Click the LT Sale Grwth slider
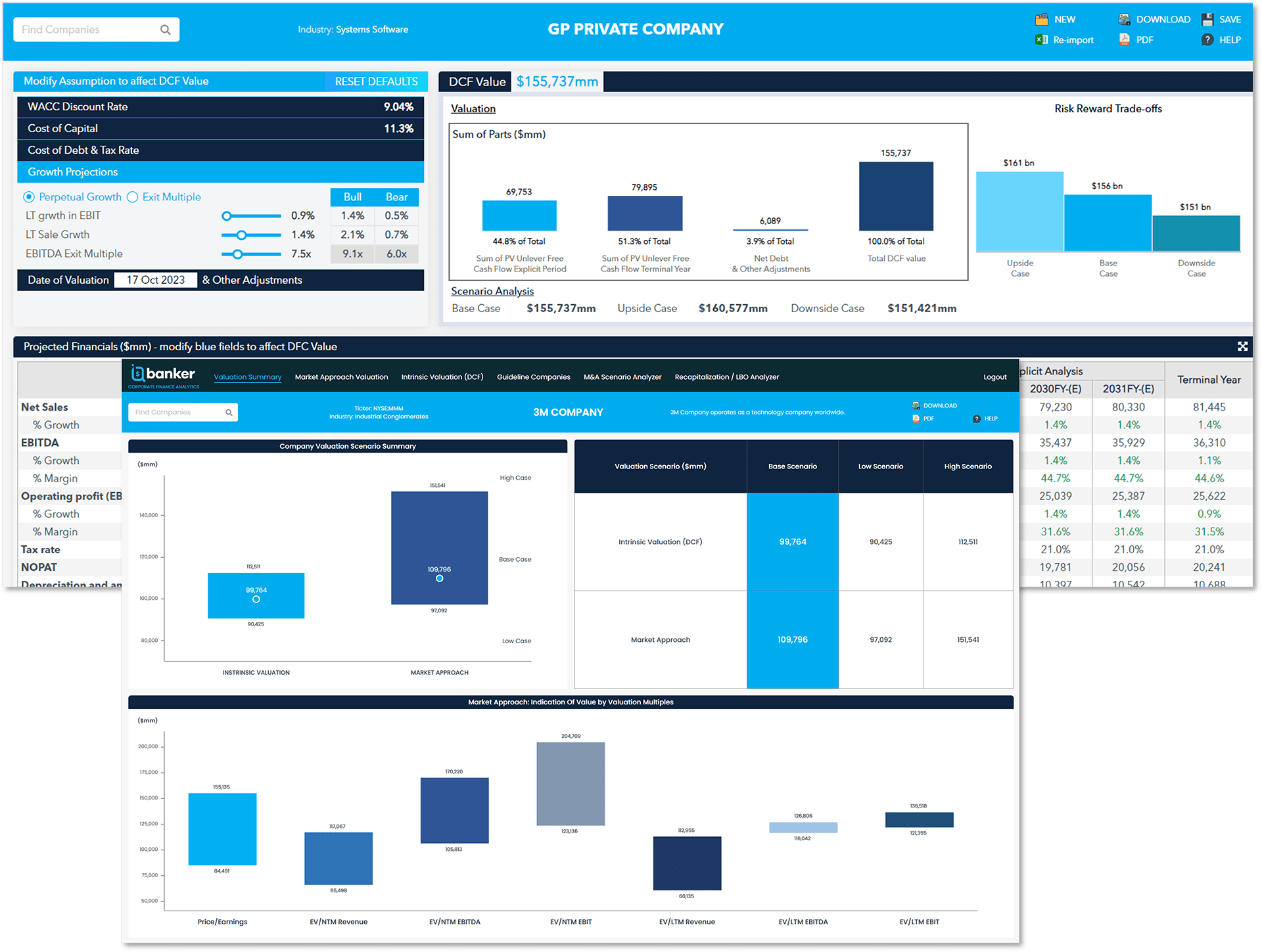The width and height of the screenshot is (1262, 952). 250,235
